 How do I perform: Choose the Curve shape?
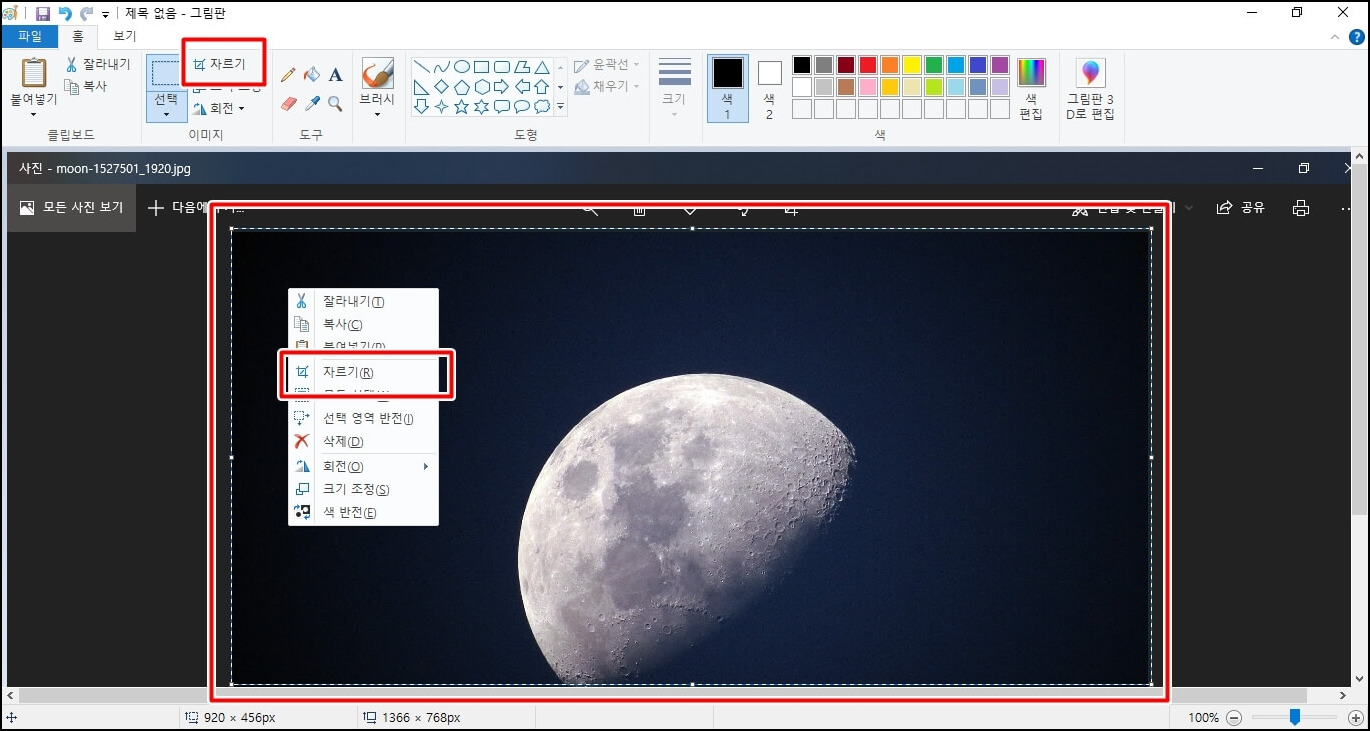[x=442, y=67]
